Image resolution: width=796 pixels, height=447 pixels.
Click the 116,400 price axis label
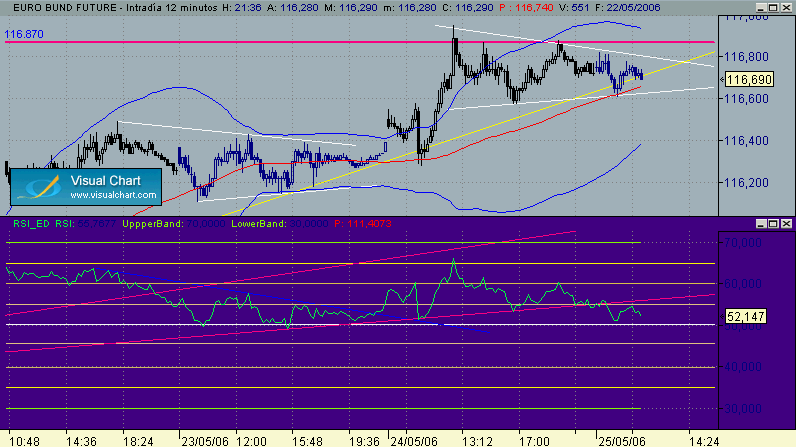point(746,141)
